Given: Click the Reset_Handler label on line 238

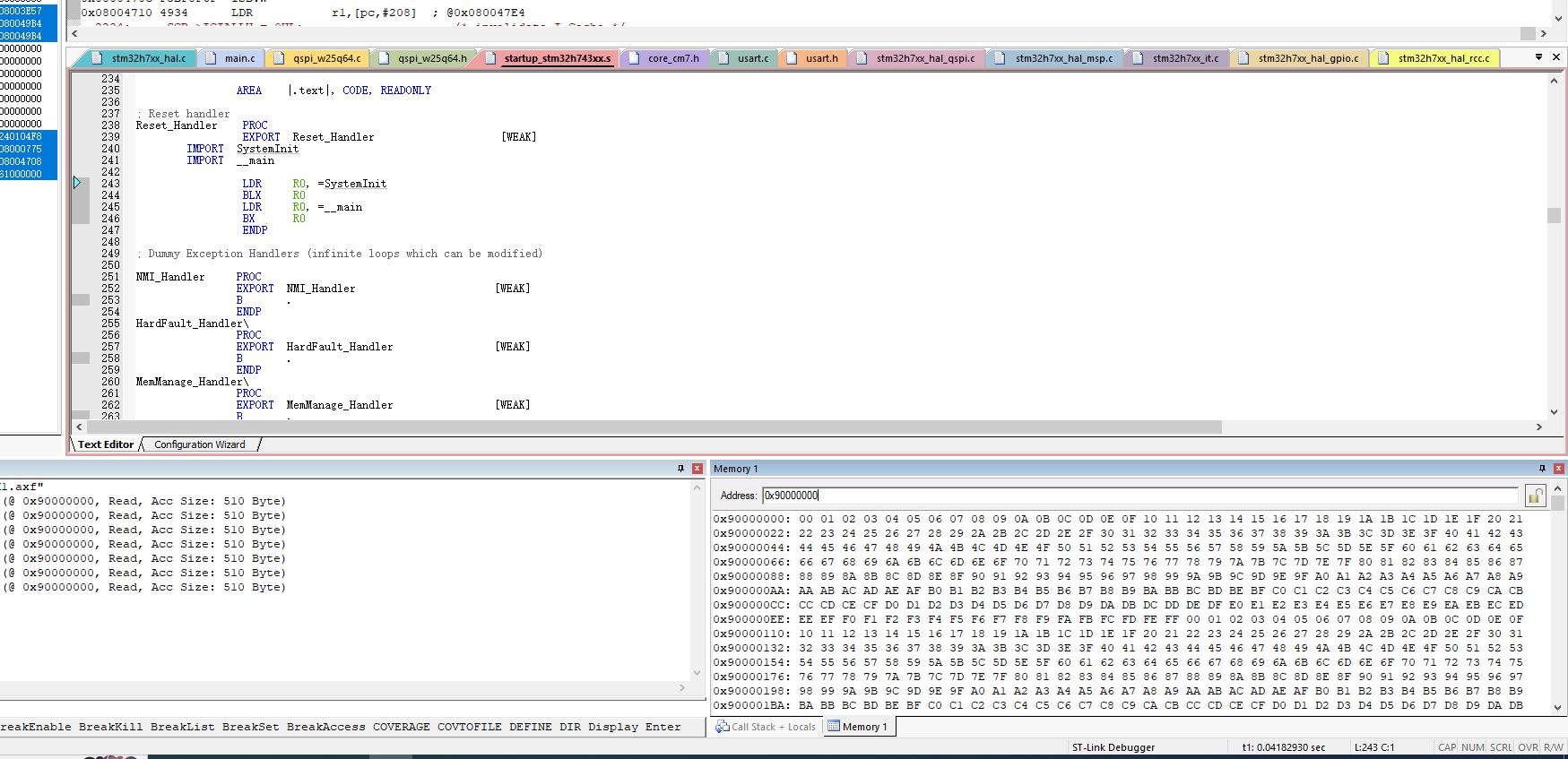Looking at the screenshot, I should pos(177,125).
